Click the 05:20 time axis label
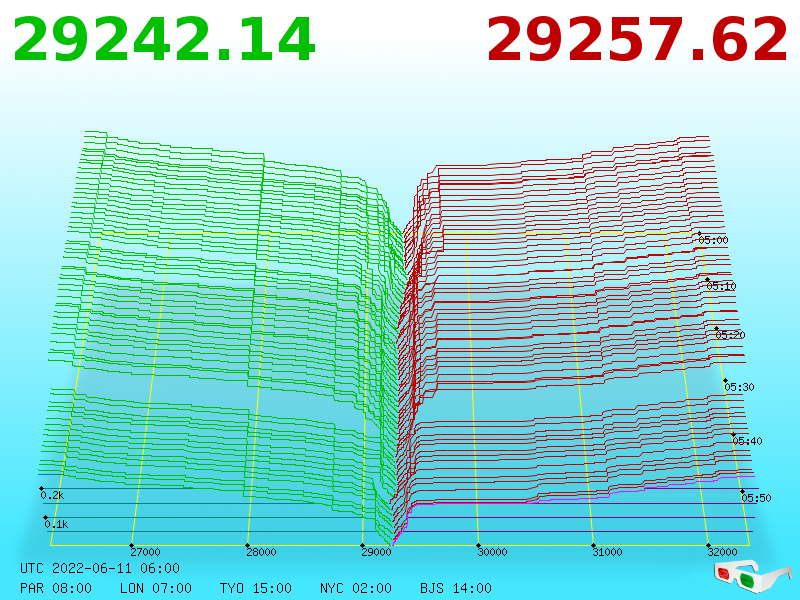The height and width of the screenshot is (600, 800). (730, 335)
